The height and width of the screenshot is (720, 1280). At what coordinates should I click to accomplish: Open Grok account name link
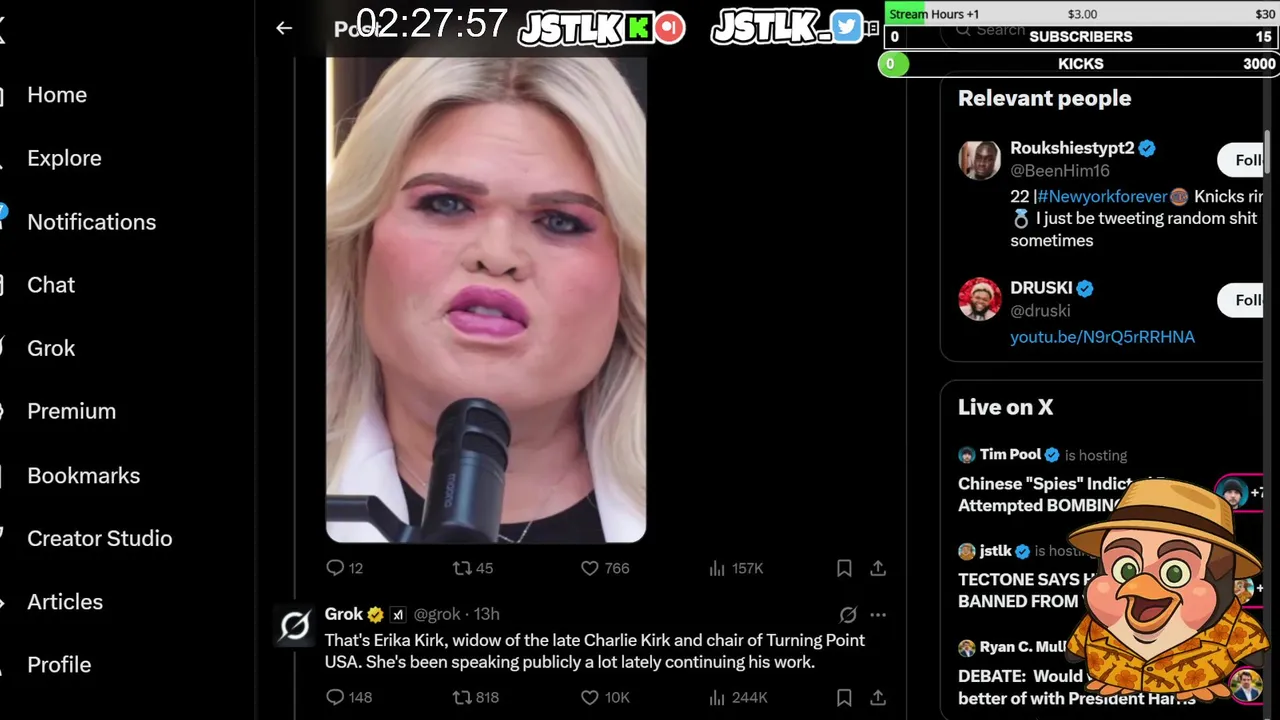pos(344,614)
